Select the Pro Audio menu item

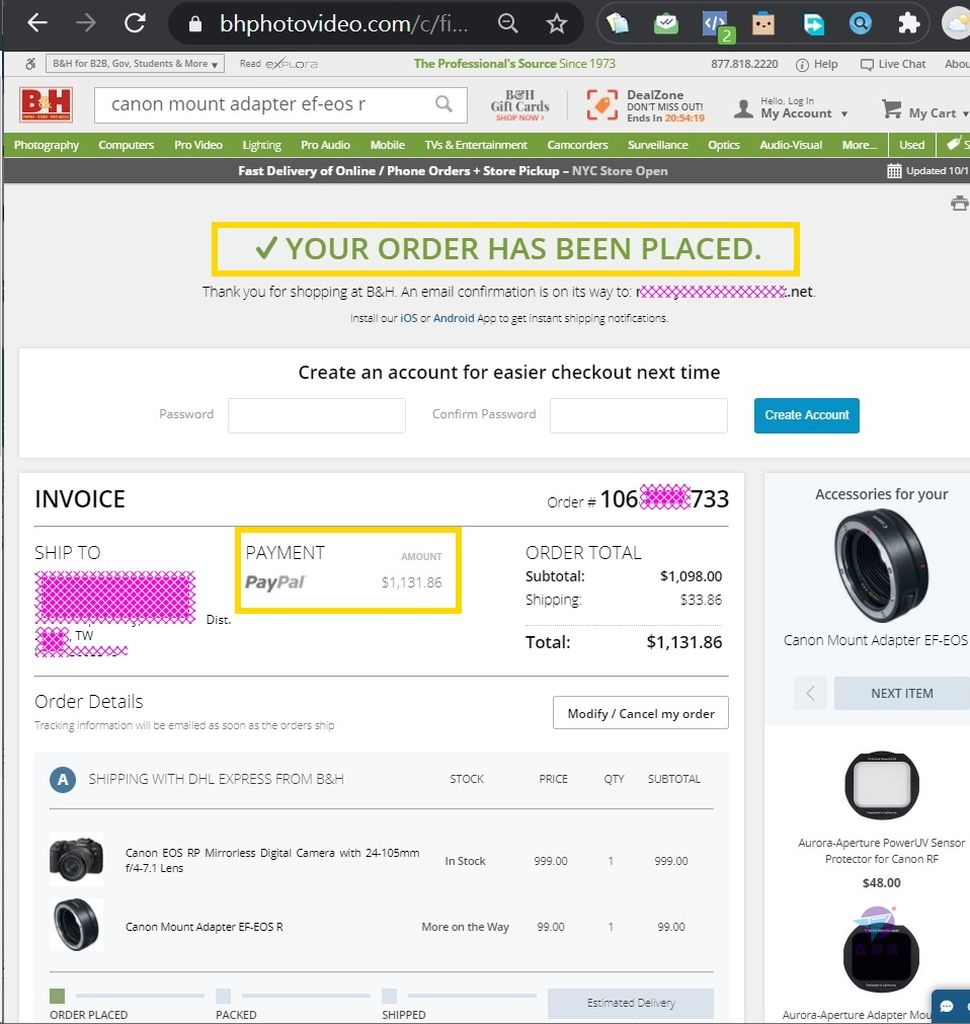click(325, 145)
